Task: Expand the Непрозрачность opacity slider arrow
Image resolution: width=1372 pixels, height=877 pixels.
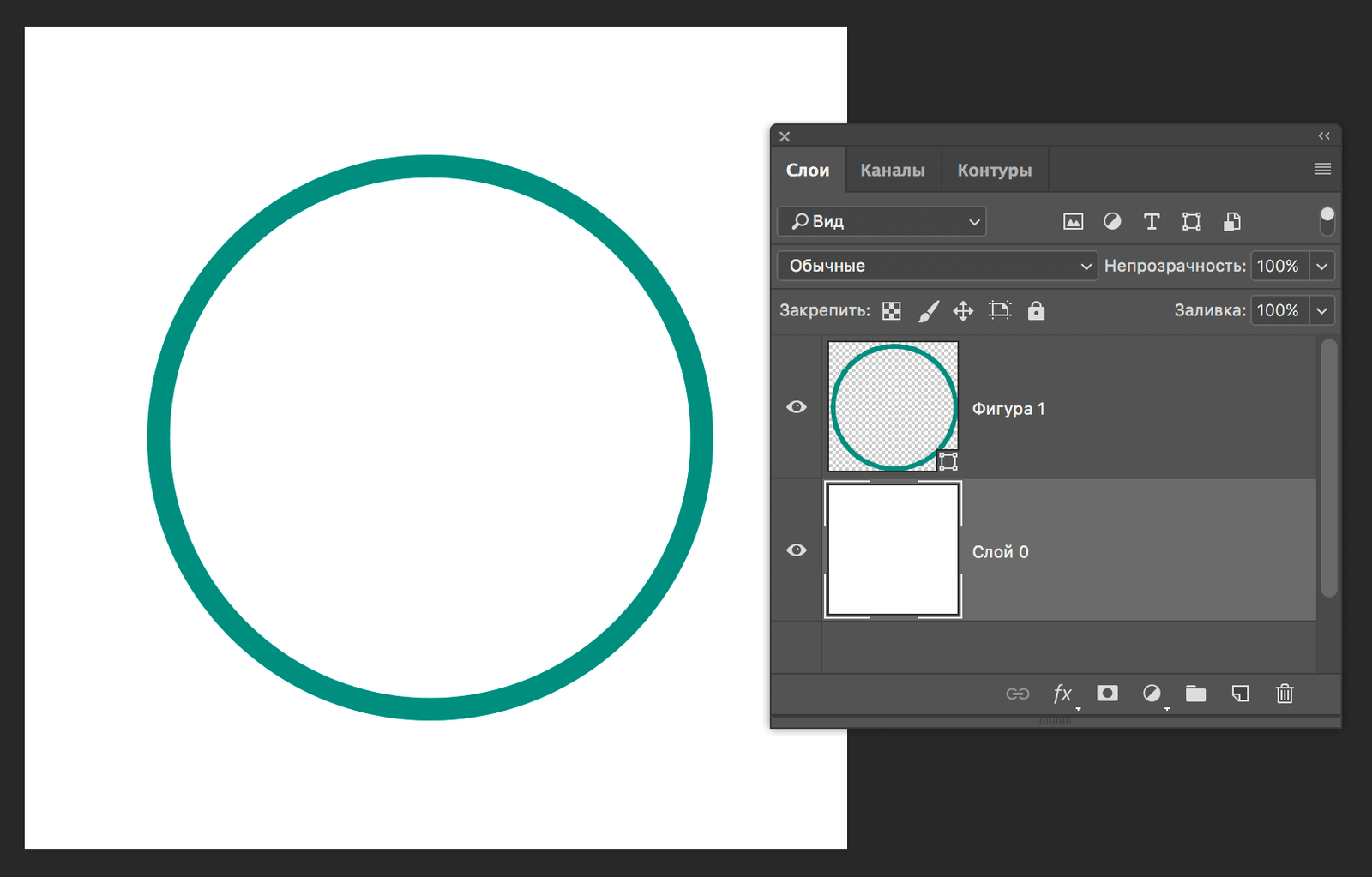Action: point(1321,266)
